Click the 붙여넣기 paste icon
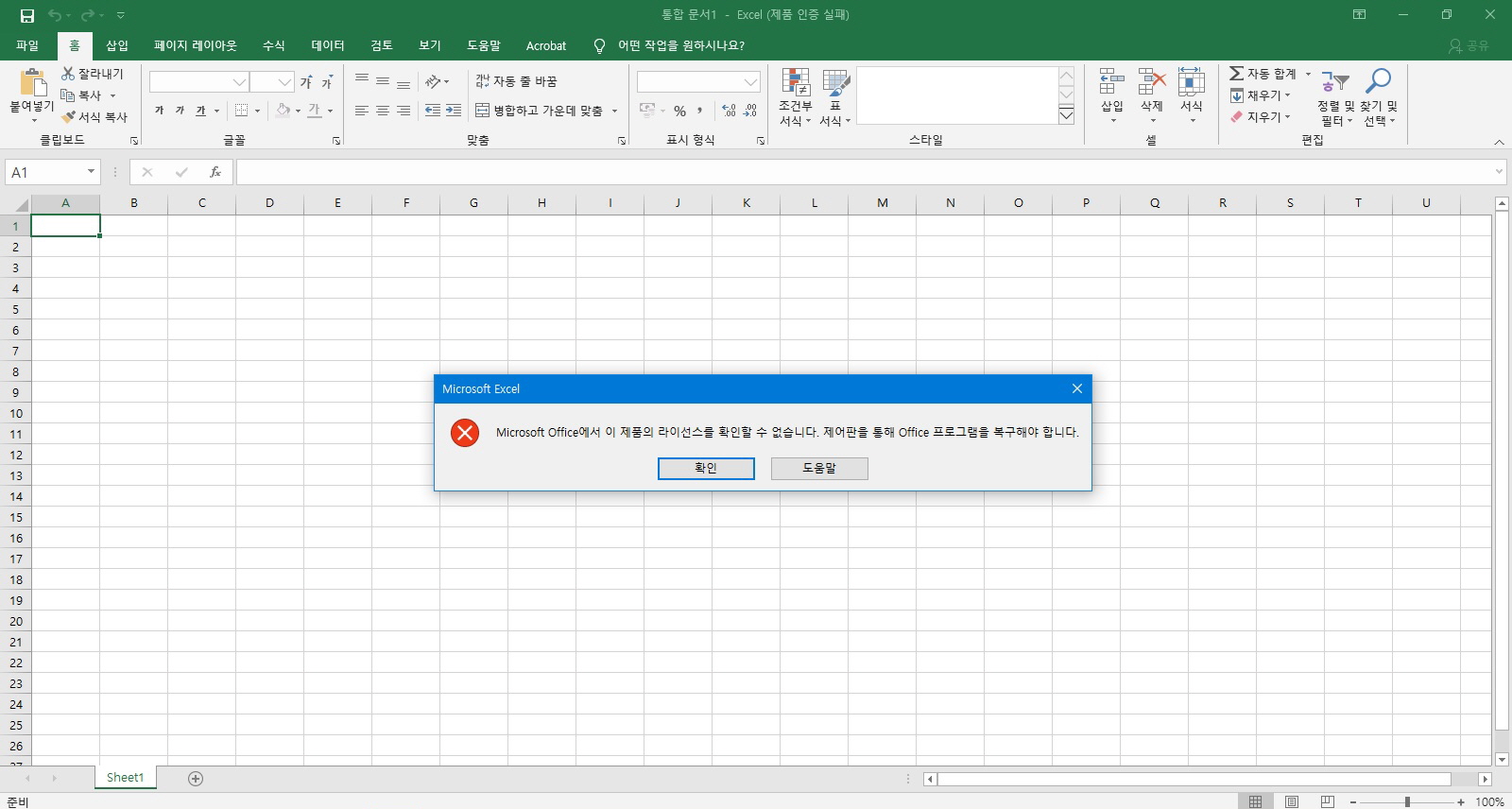 (32, 81)
